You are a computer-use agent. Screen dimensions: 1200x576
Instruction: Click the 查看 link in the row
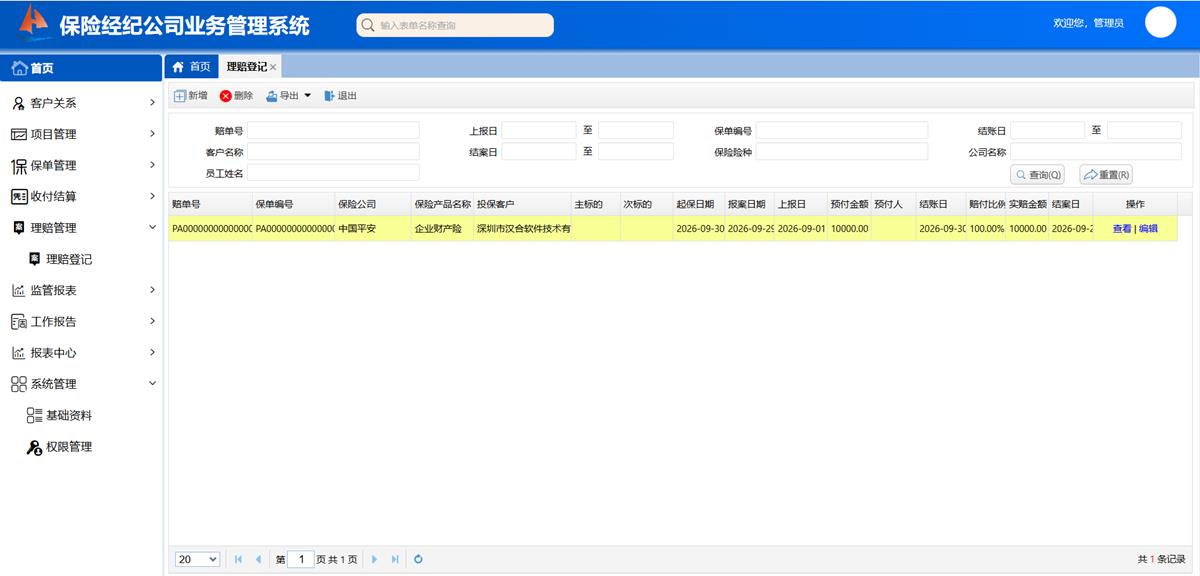click(1122, 229)
